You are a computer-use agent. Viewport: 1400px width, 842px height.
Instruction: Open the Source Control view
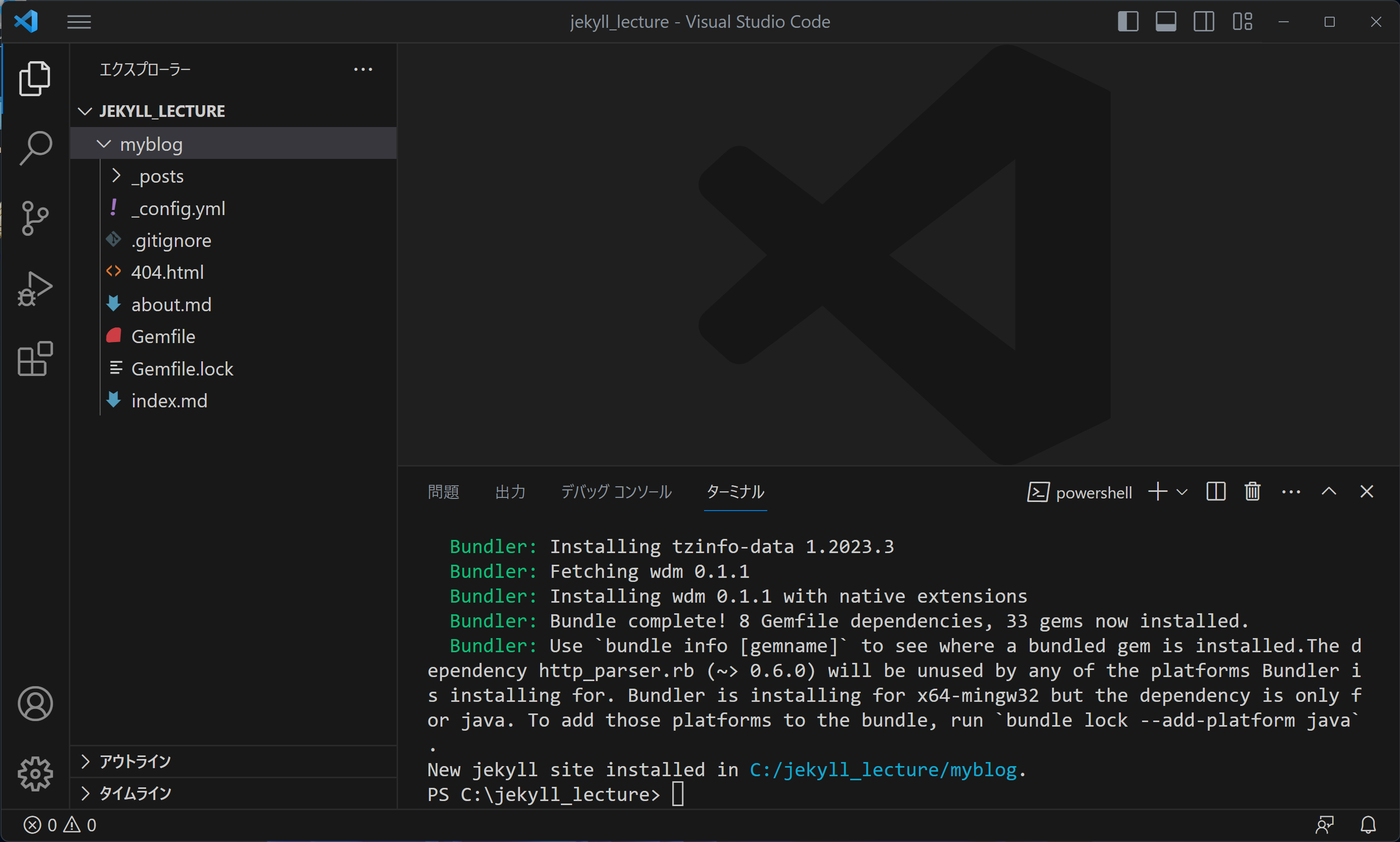click(x=34, y=219)
